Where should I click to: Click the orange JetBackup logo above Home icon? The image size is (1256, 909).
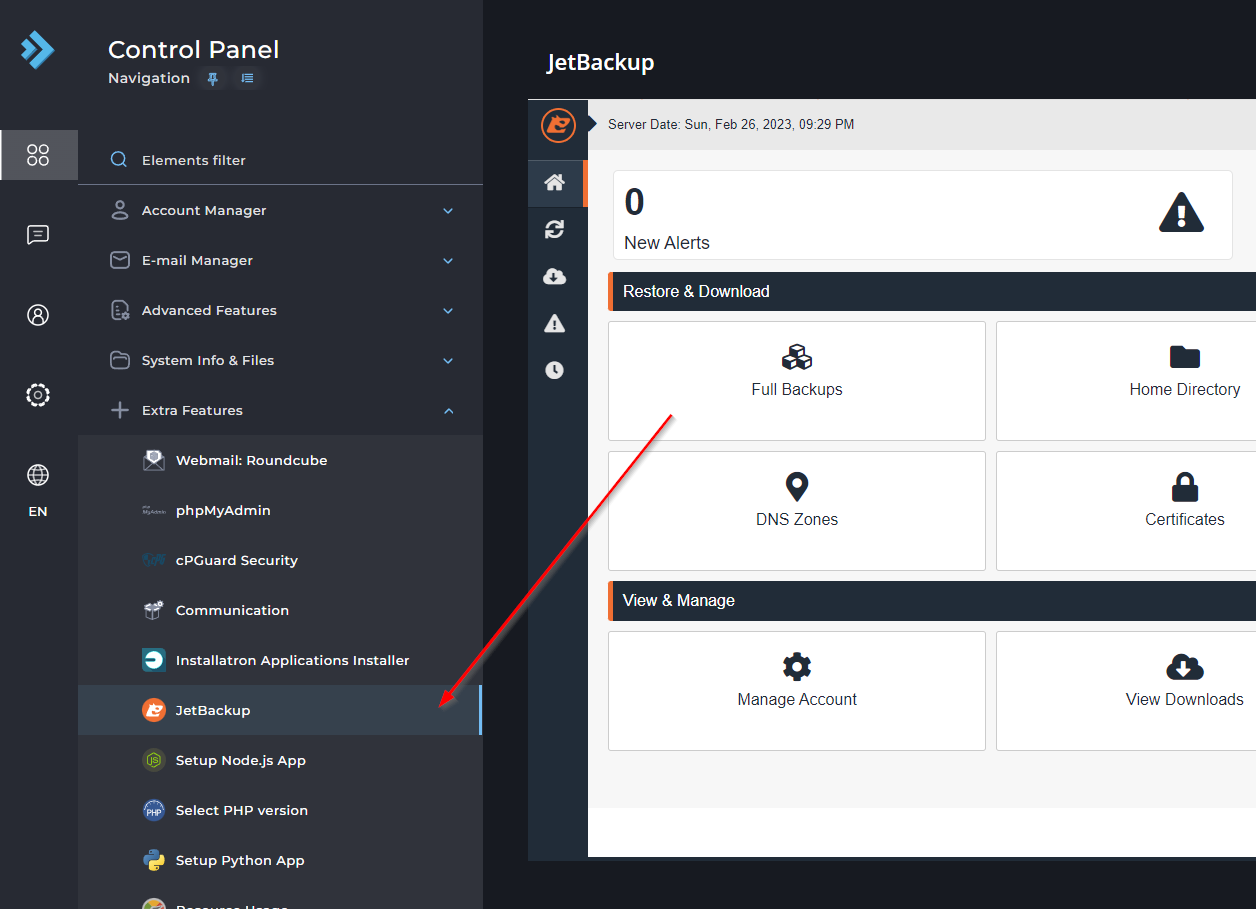click(x=558, y=125)
